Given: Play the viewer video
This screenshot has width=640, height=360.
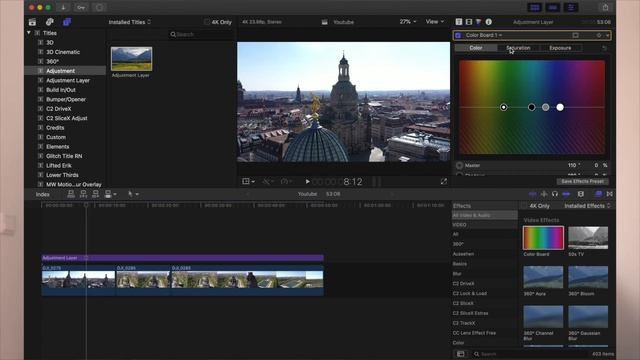Looking at the screenshot, I should [308, 182].
